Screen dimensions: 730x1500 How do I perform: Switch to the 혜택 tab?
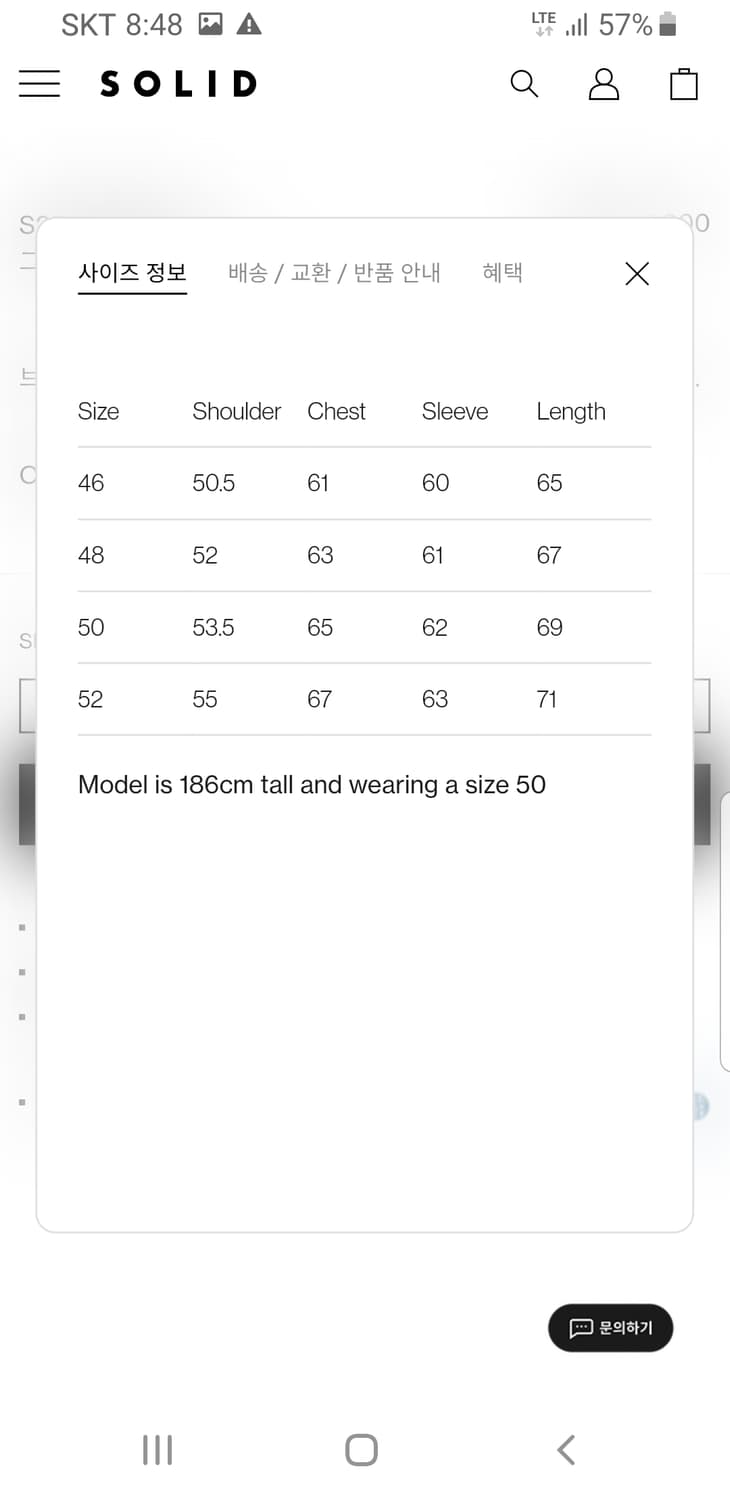pos(502,273)
